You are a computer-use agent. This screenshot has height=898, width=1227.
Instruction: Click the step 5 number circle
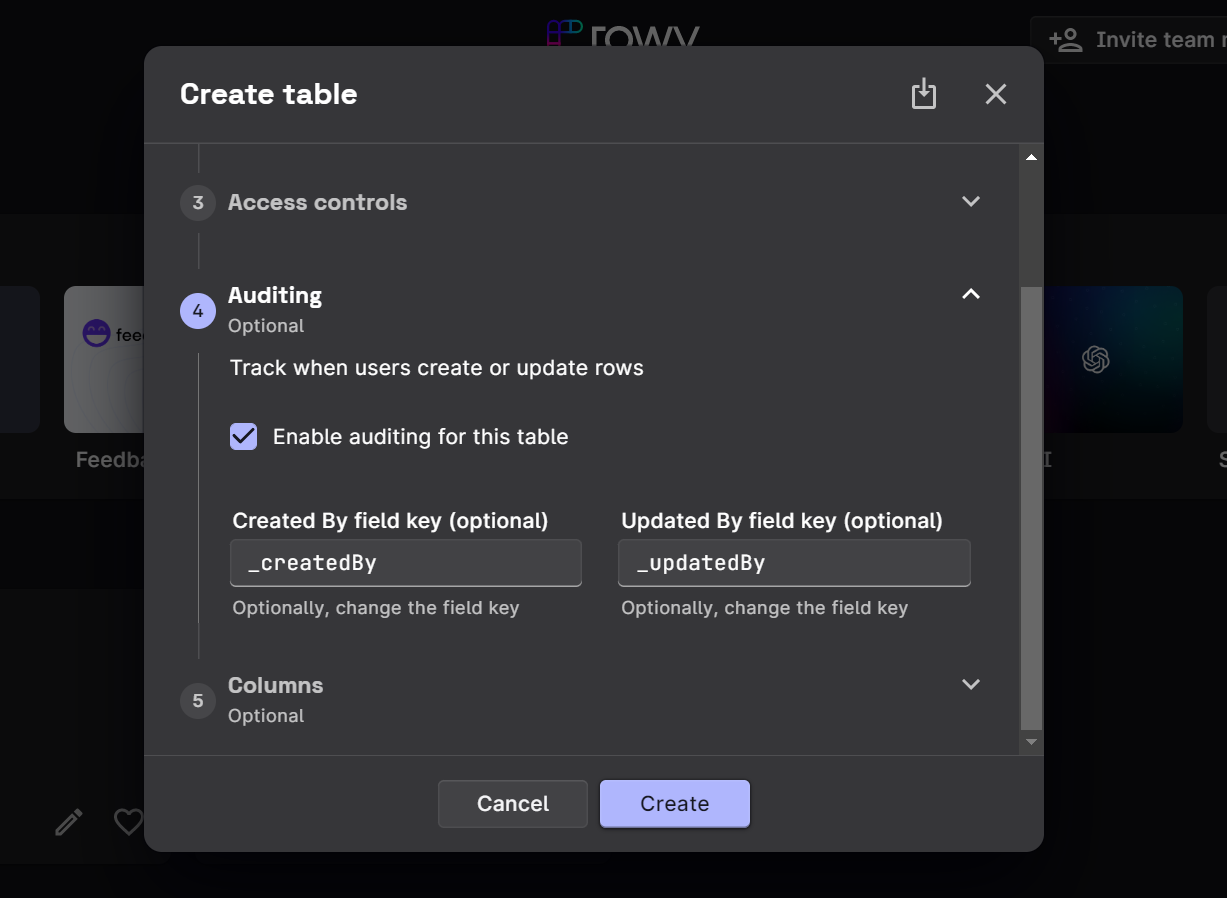tap(198, 700)
